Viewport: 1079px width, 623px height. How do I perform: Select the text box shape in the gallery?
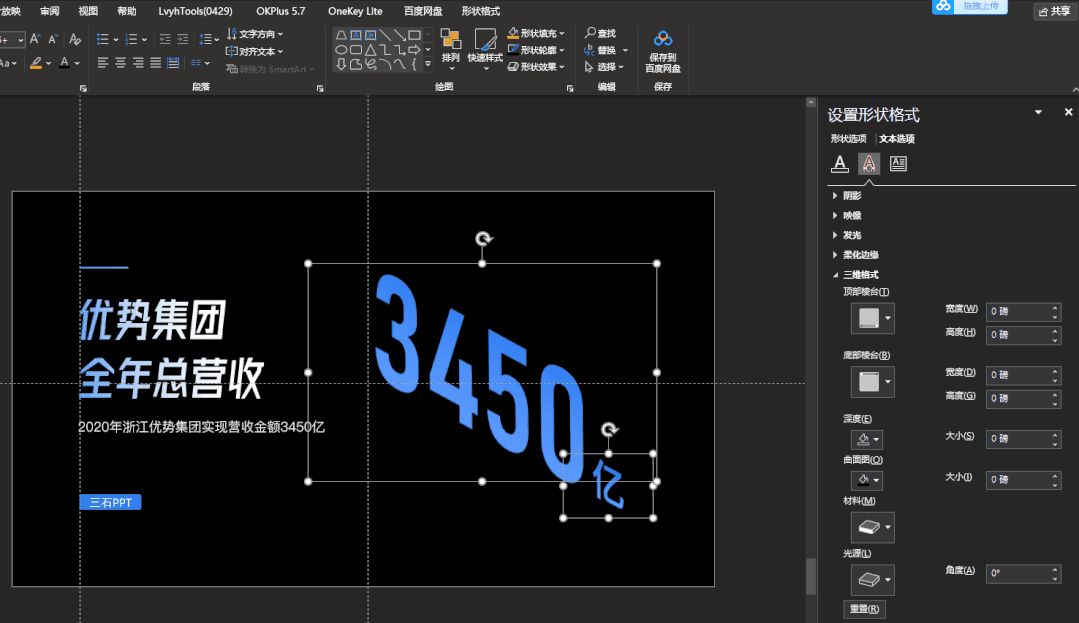click(x=356, y=35)
